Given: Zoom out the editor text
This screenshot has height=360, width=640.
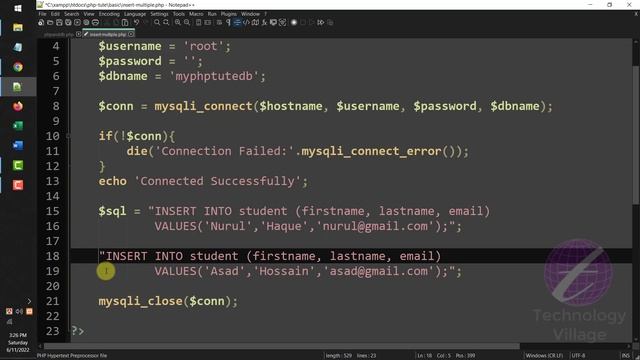Looking at the screenshot, I should pyautogui.click(x=187, y=22).
